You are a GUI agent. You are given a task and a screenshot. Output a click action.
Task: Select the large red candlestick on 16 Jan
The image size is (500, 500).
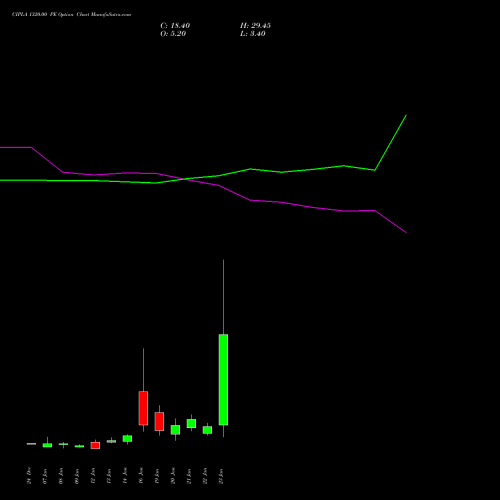[143, 408]
